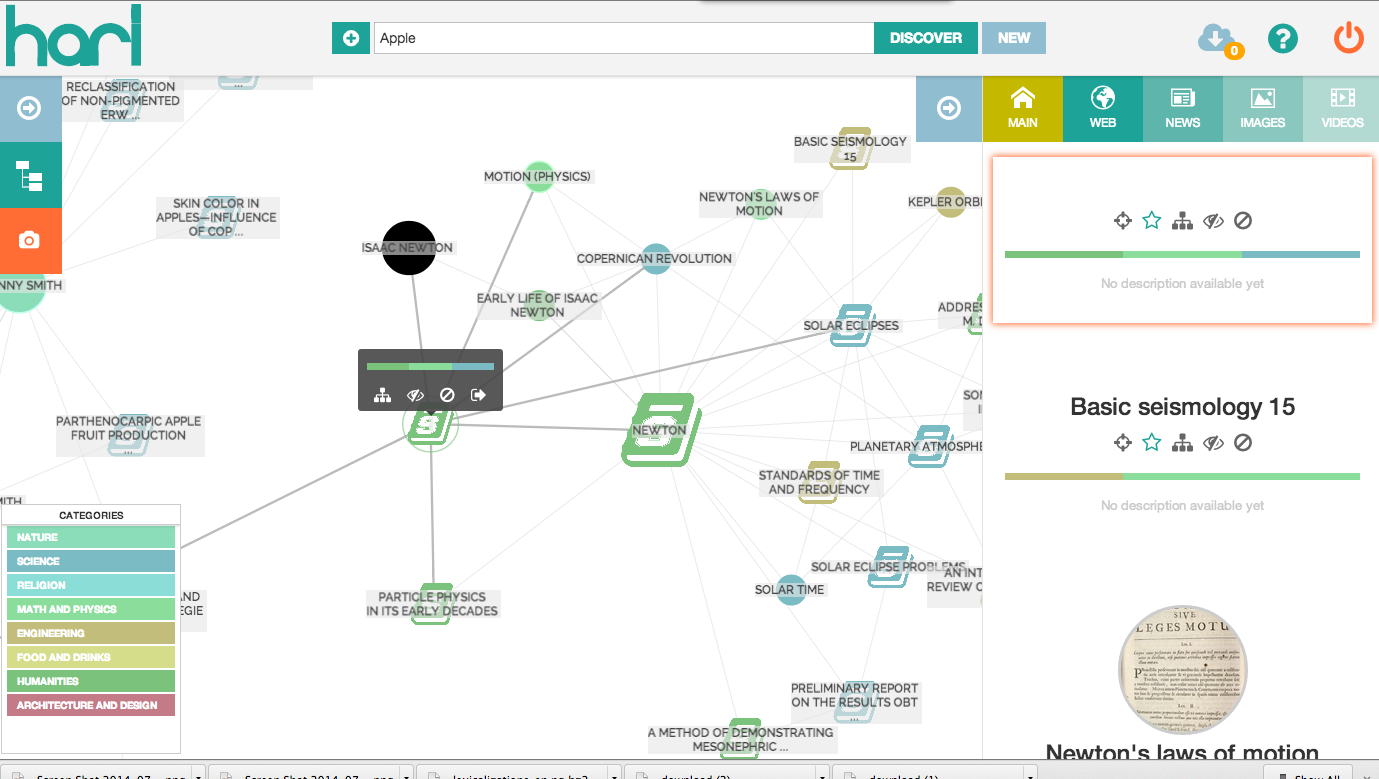The width and height of the screenshot is (1379, 779).
Task: Select the ENGINEERING category color swatch
Action: point(91,633)
